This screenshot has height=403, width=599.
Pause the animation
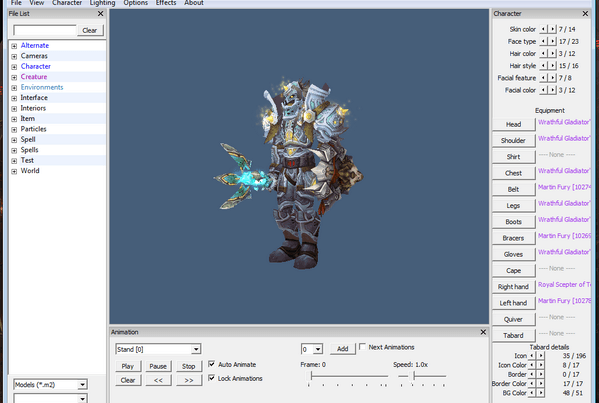tap(158, 366)
